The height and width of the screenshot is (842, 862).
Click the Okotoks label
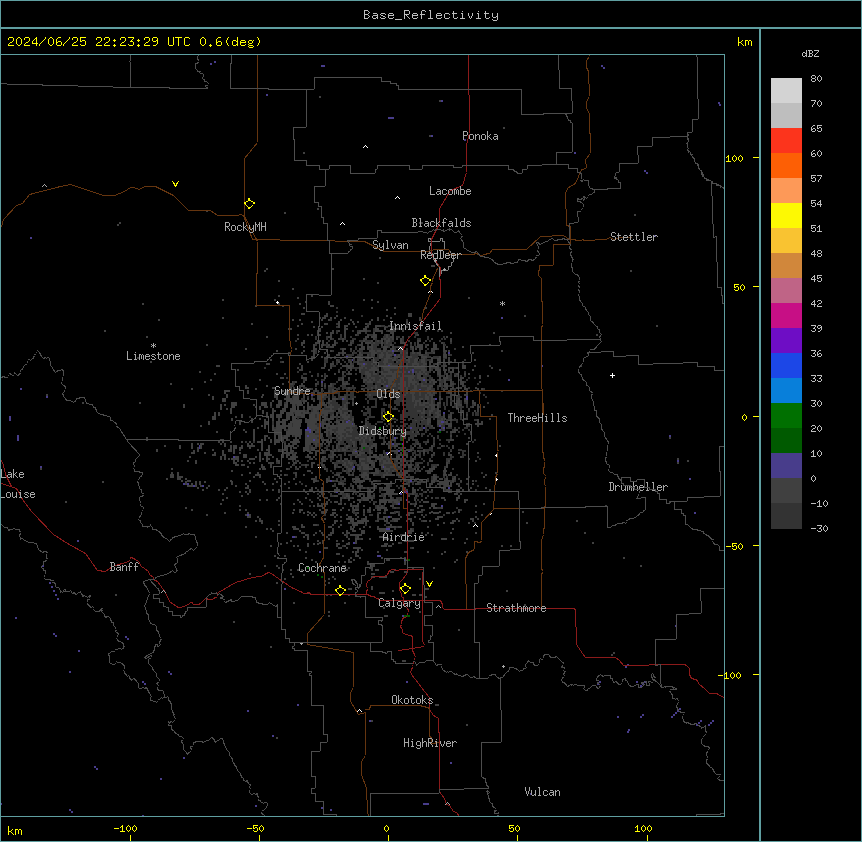click(x=412, y=700)
